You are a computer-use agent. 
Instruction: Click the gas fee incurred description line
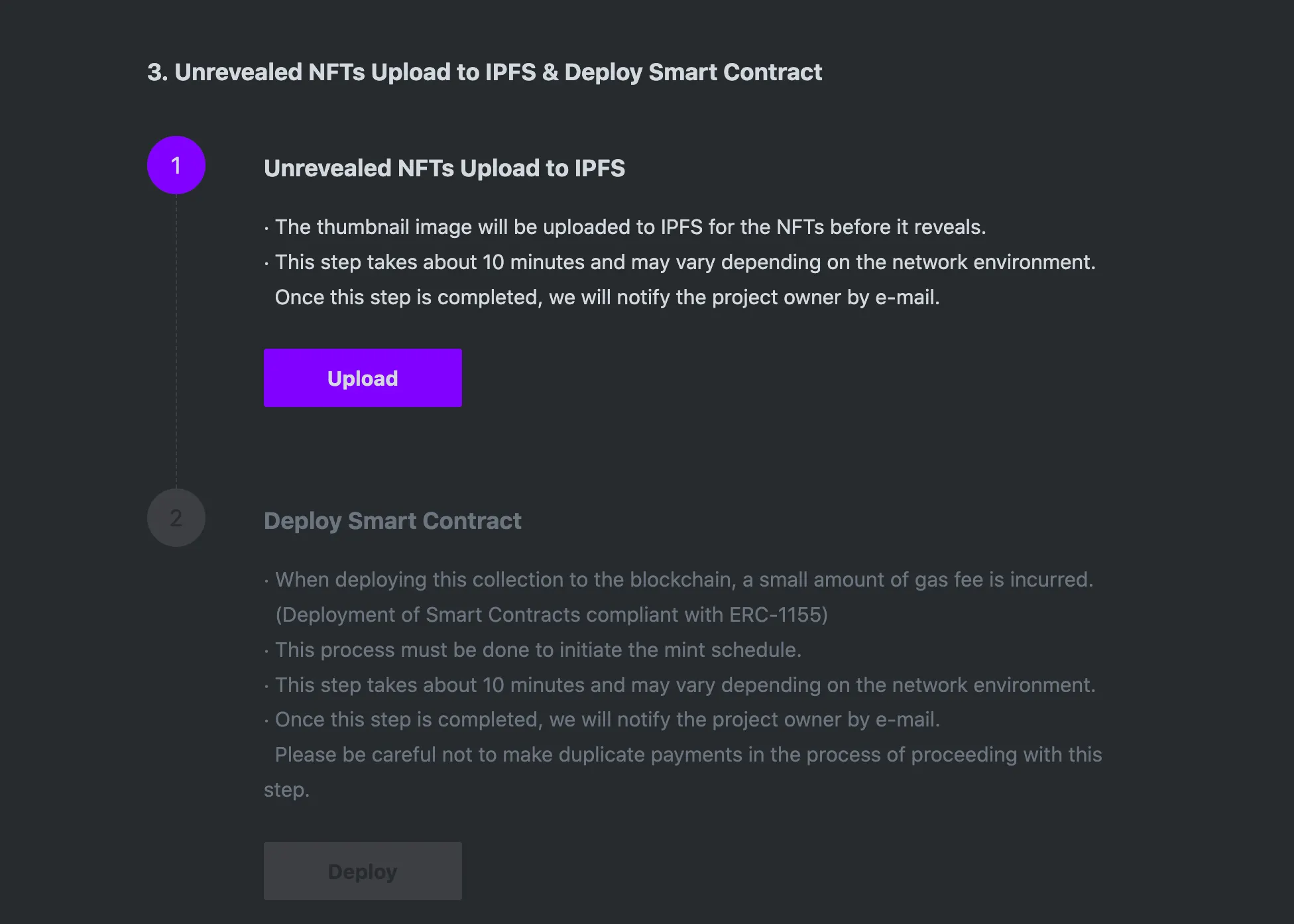[684, 580]
